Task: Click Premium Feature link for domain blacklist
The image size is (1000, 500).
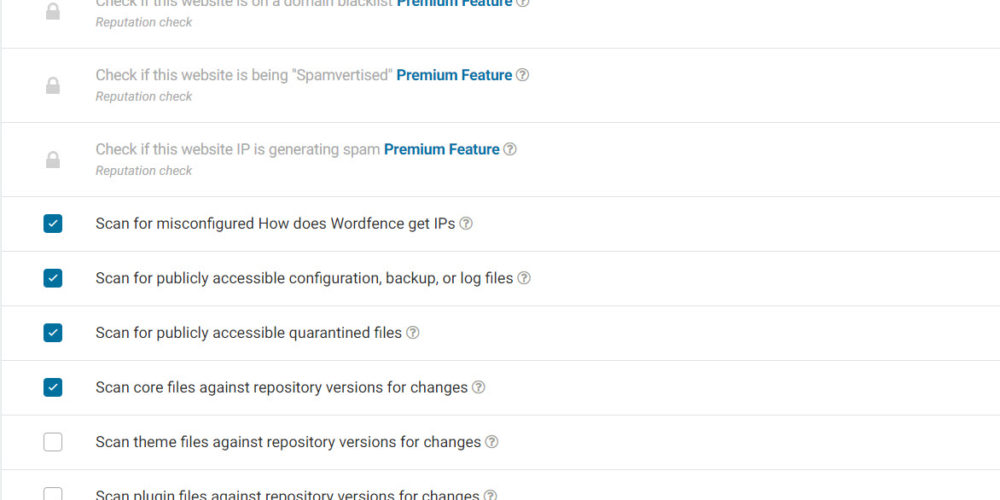Action: [454, 3]
